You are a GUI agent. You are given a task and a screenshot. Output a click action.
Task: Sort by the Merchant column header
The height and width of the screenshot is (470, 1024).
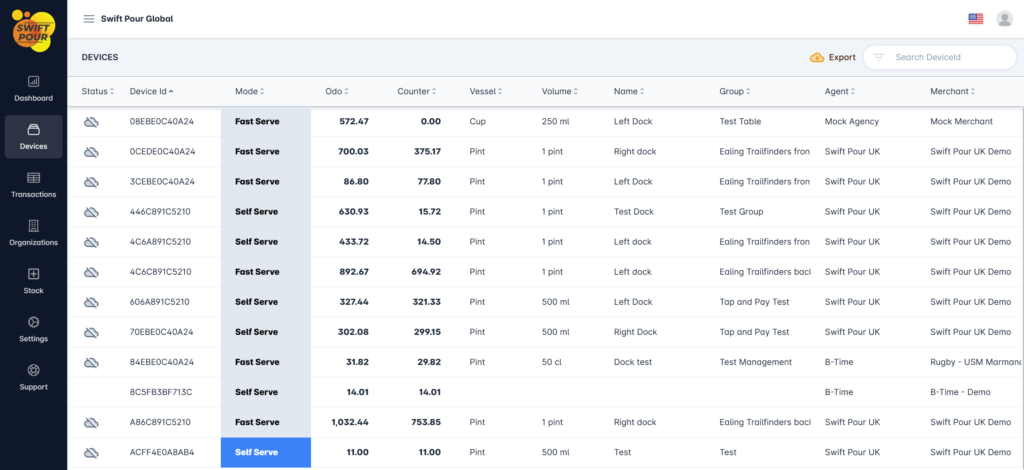951,92
